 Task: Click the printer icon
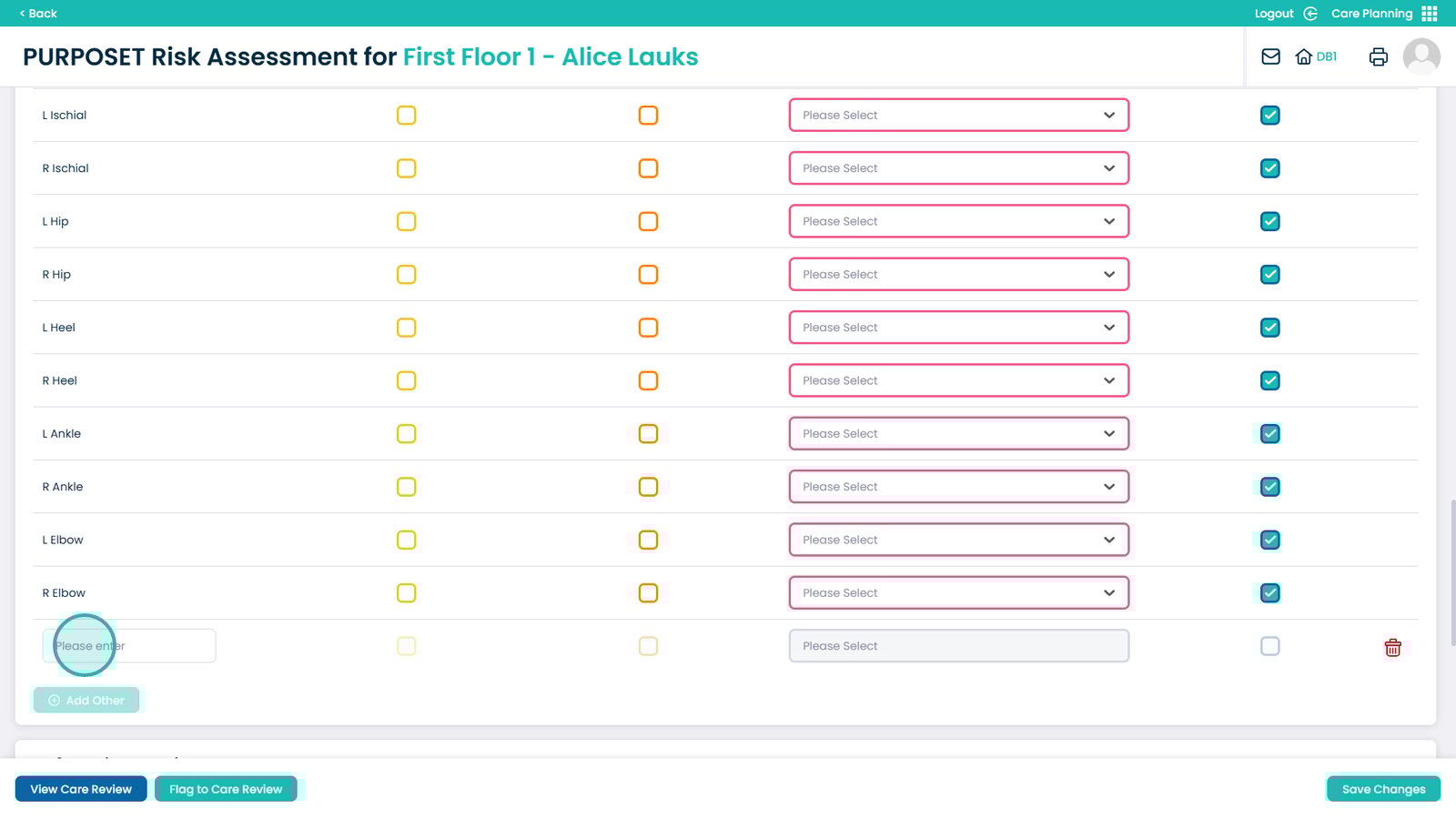[x=1378, y=56]
